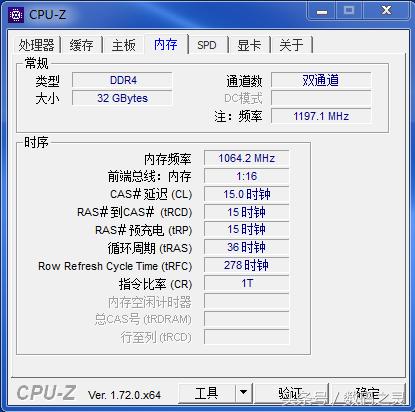This screenshot has height=412, width=415.
Task: Click the 36 时钟 tRAS value
Action: click(x=247, y=248)
